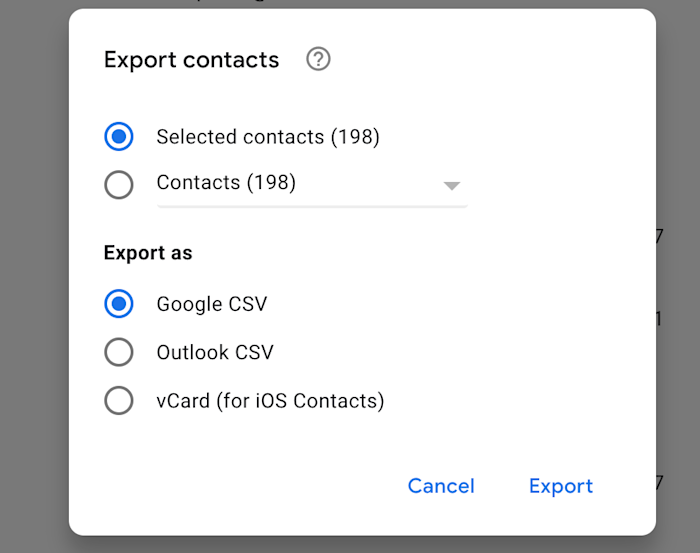Dismiss dialog via dimmed backdrop on the left
Viewport: 700px width, 553px height.
click(33, 277)
